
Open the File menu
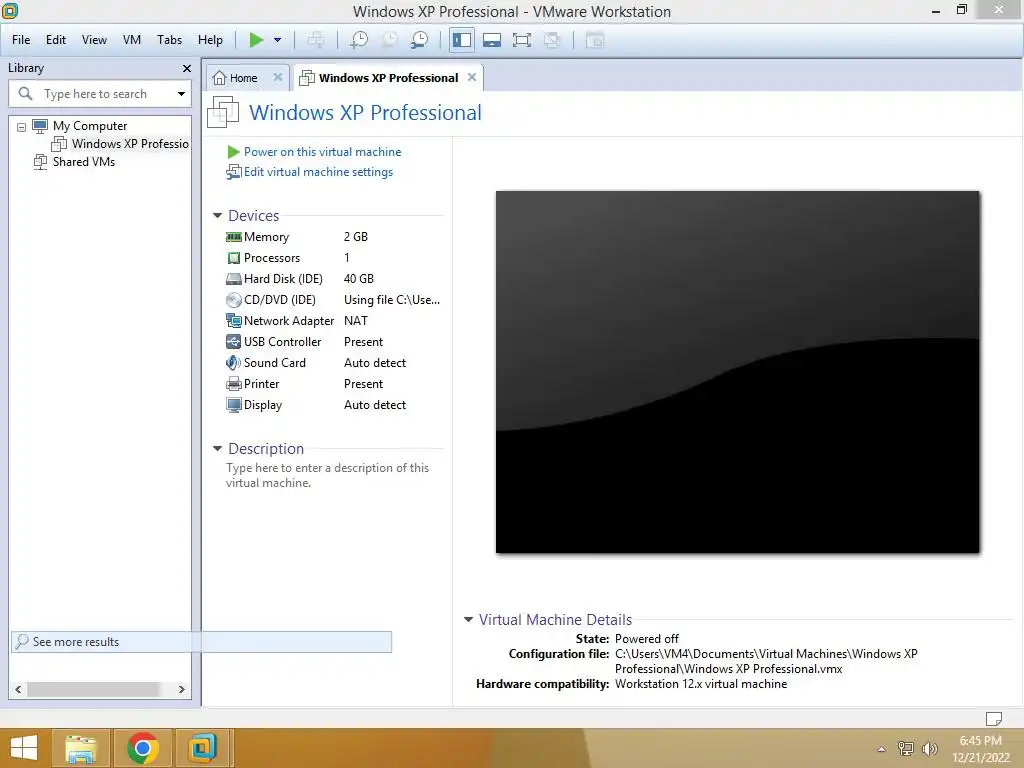coord(21,40)
